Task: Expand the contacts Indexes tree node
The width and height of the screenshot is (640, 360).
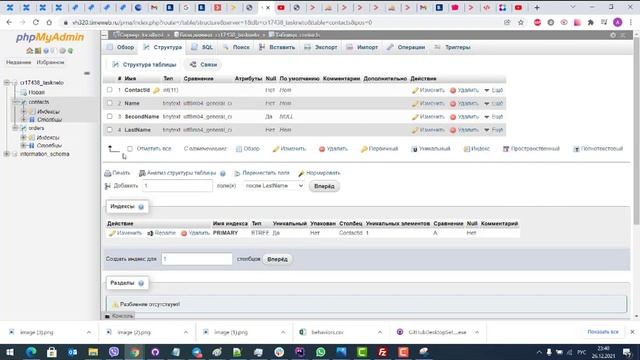Action: (x=23, y=111)
